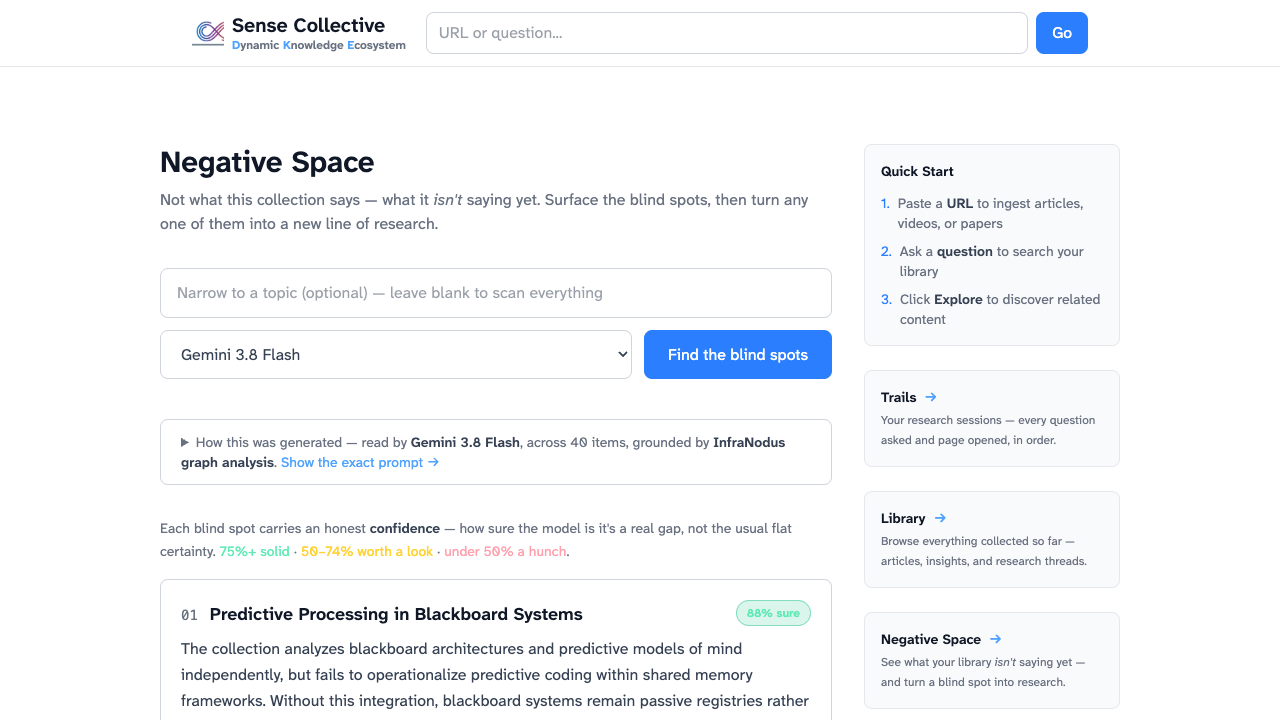
Task: Click the 'Quick Start' heading
Action: point(917,171)
